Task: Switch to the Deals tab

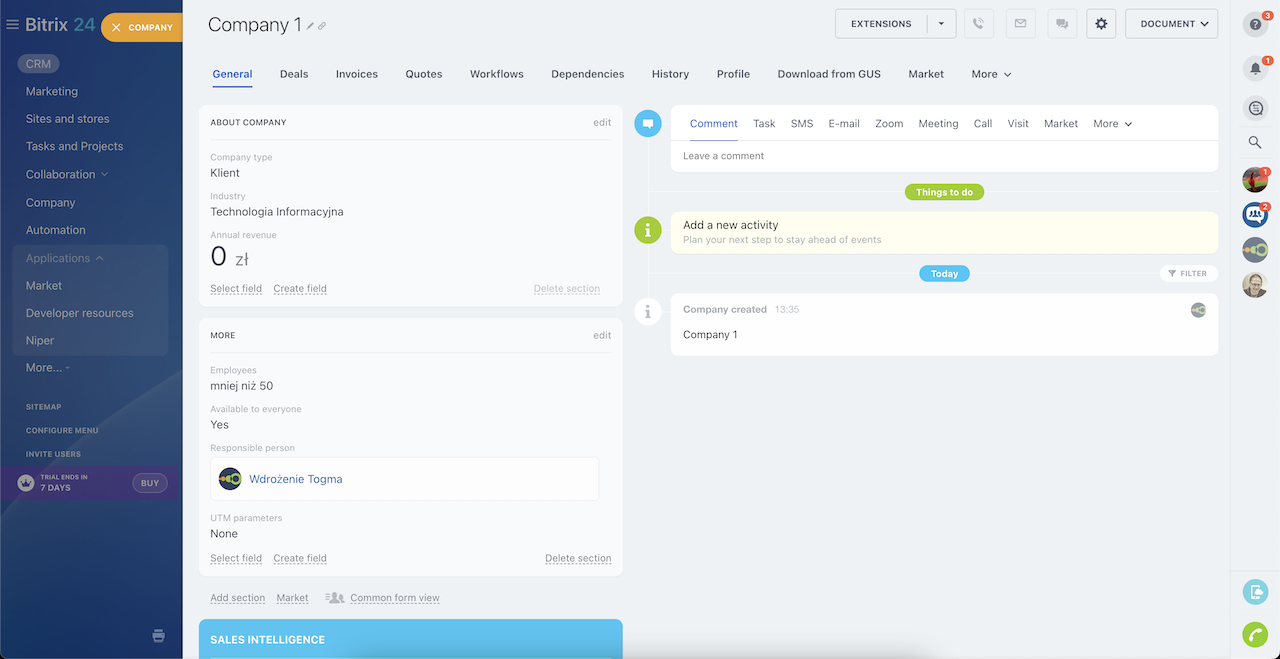Action: point(294,74)
